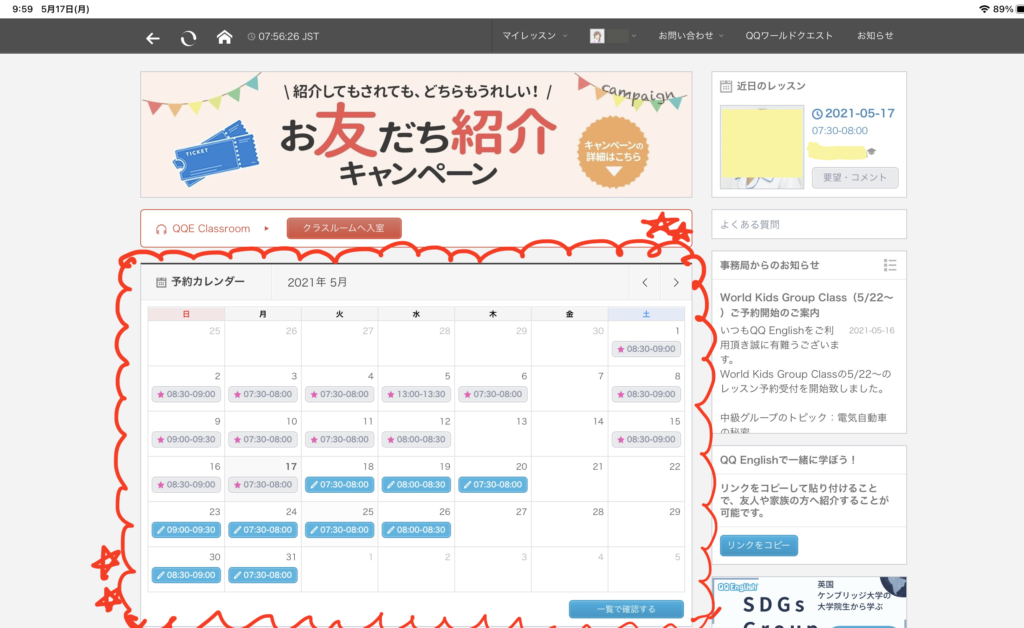Tap キャンペーンの詳細はこちら badge

click(613, 153)
